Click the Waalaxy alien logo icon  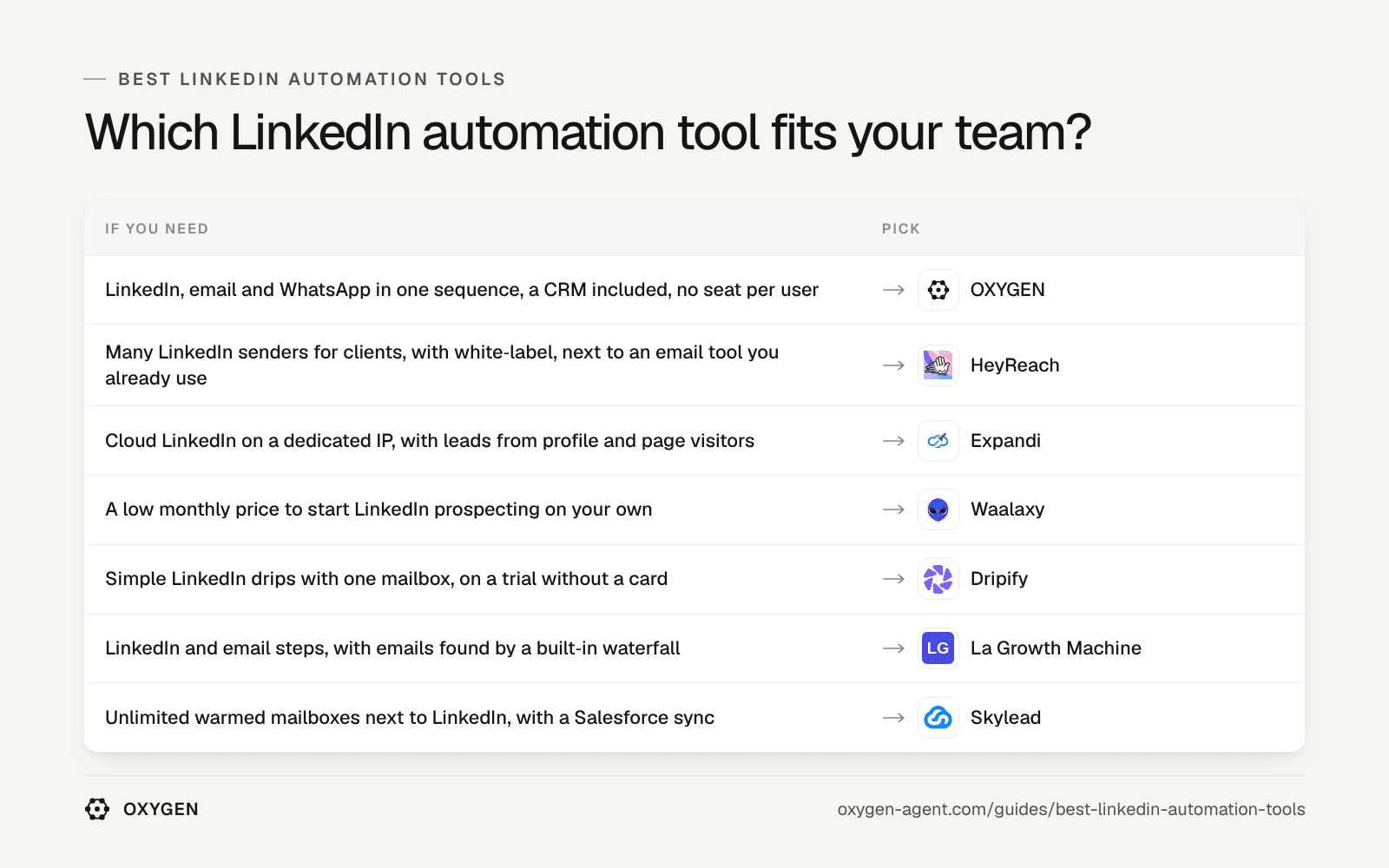(938, 510)
